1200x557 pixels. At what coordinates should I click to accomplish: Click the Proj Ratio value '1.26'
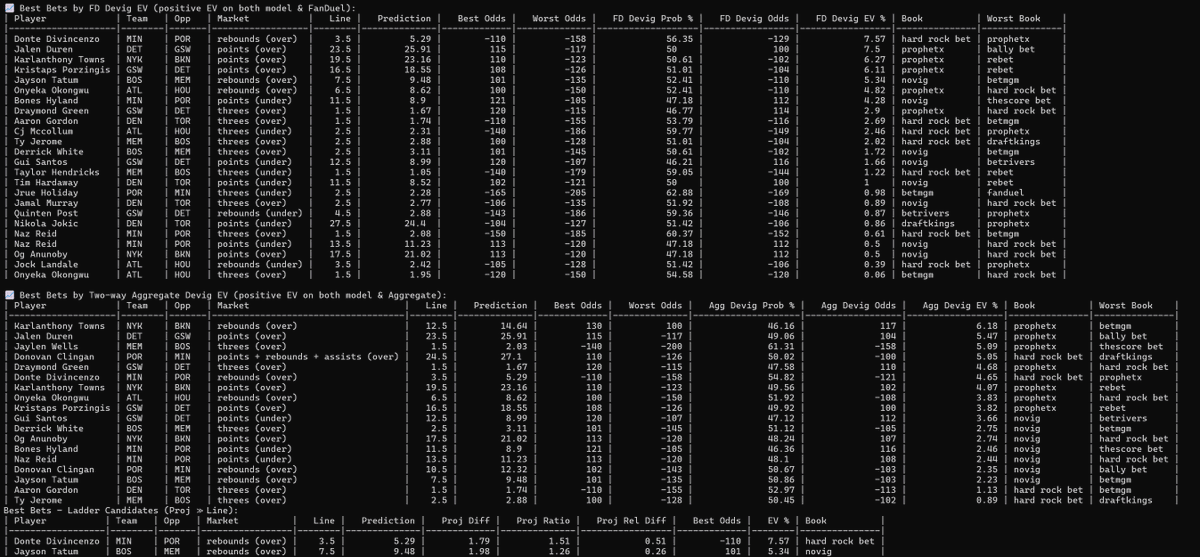pos(558,551)
